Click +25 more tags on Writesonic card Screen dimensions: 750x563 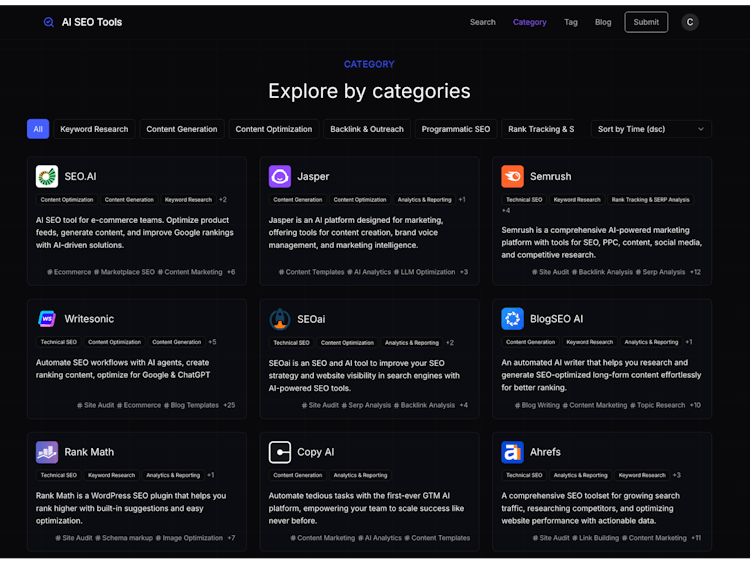pyautogui.click(x=229, y=405)
